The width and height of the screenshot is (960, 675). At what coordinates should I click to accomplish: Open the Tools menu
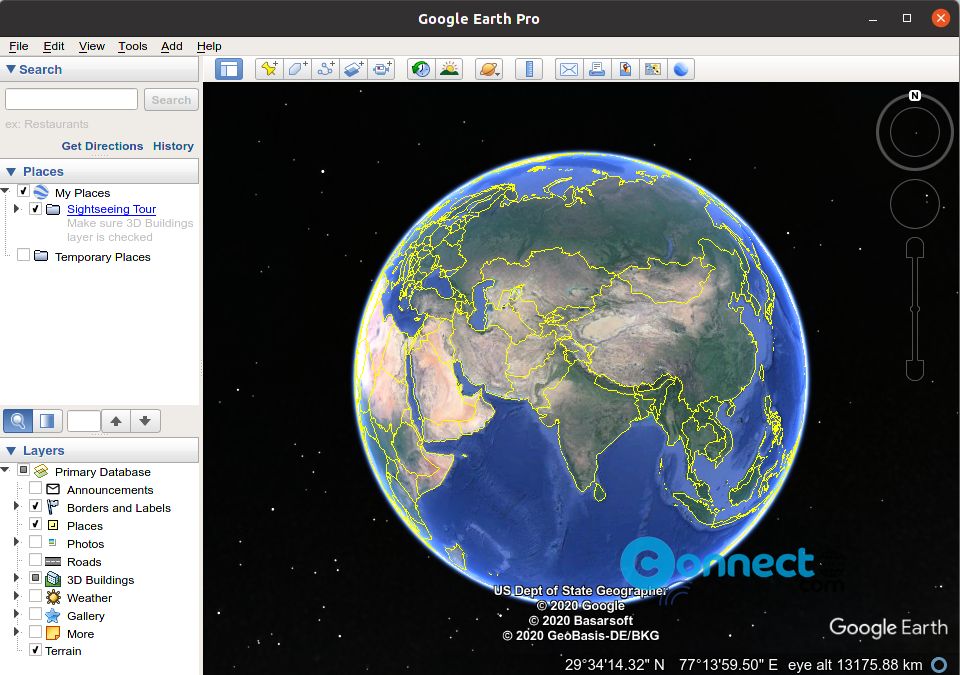coord(132,46)
